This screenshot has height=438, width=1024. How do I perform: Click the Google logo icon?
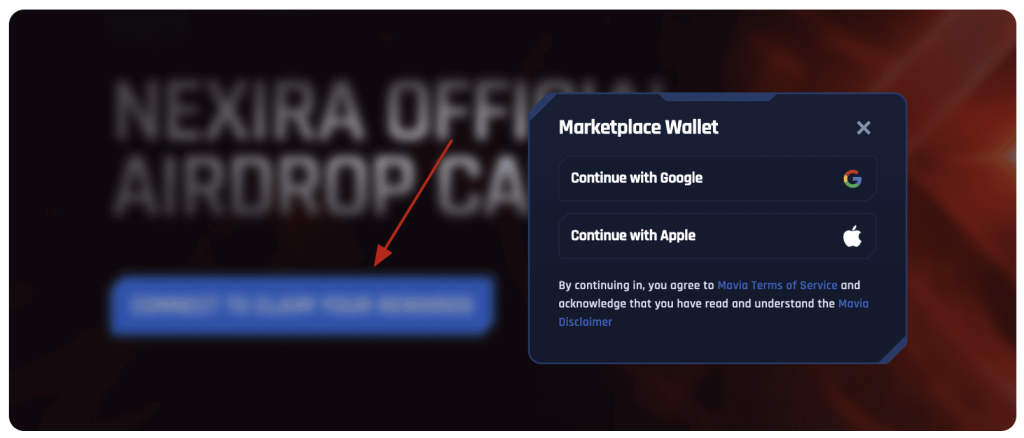(x=852, y=178)
